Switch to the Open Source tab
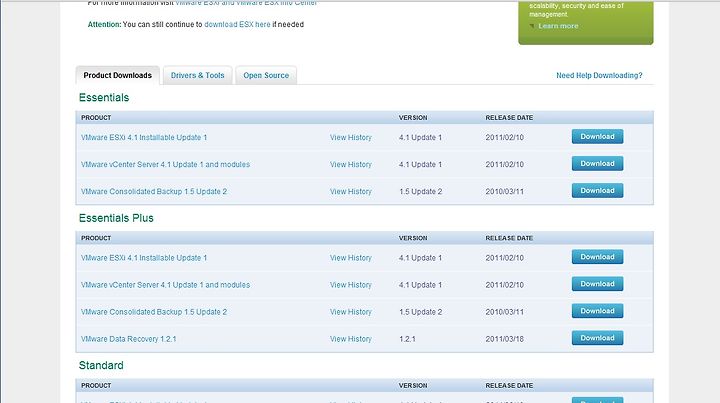The image size is (720, 403). (266, 75)
